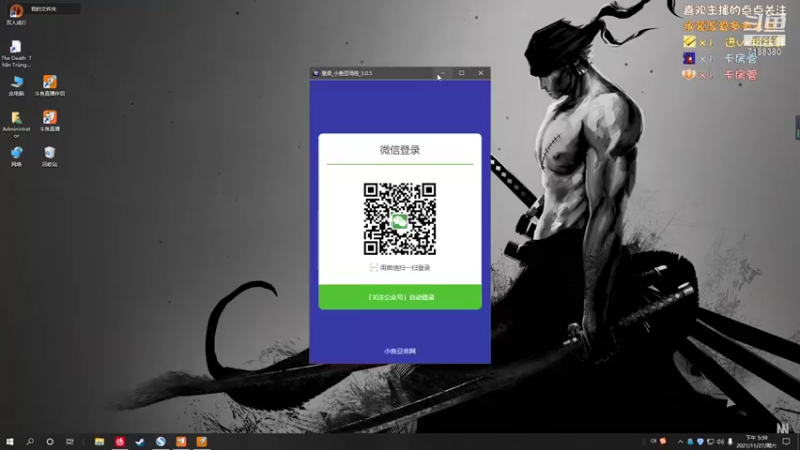Image resolution: width=800 pixels, height=450 pixels.
Task: Open Cortana circle on taskbar
Action: point(50,441)
